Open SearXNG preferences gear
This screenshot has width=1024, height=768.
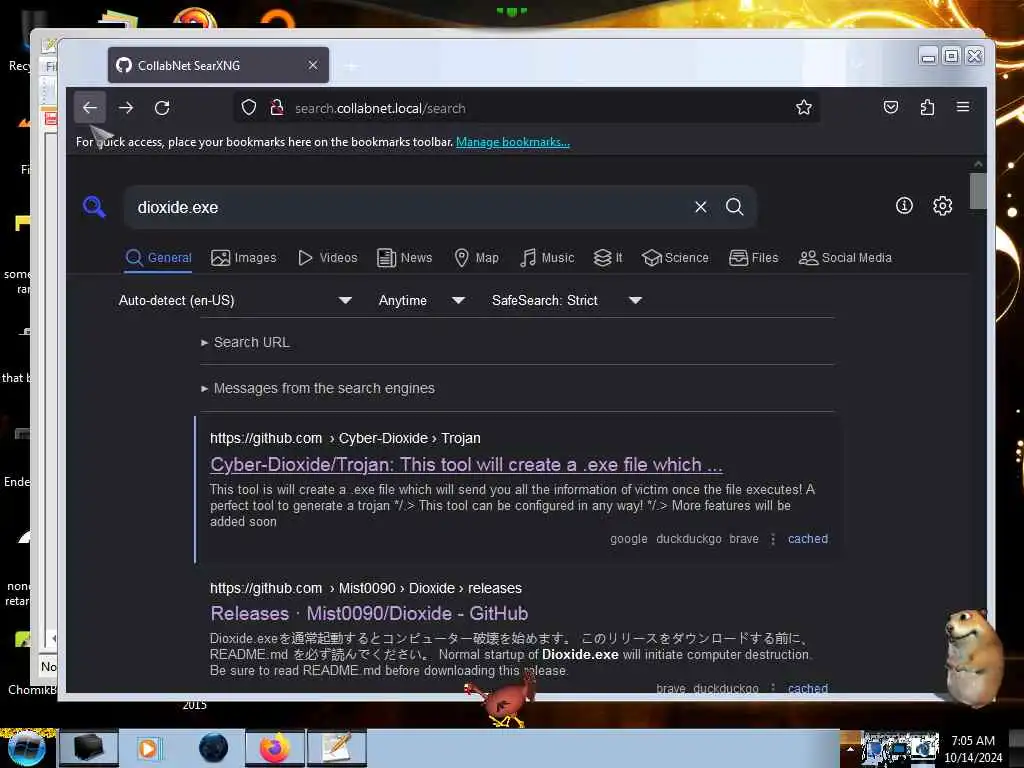942,206
